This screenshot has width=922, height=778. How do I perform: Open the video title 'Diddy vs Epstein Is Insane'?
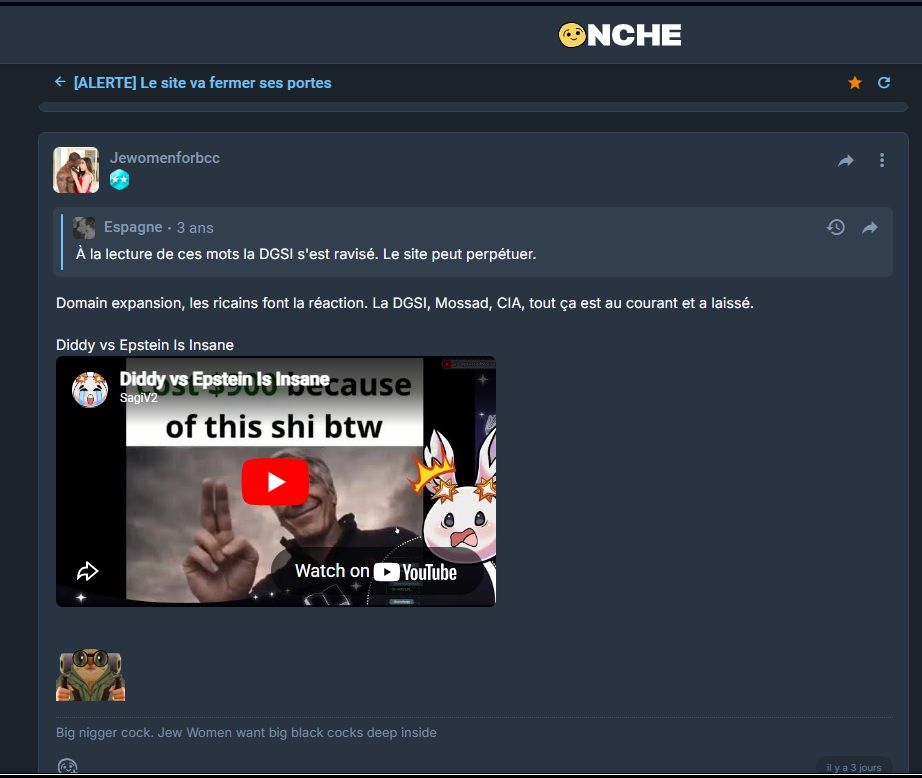[225, 379]
